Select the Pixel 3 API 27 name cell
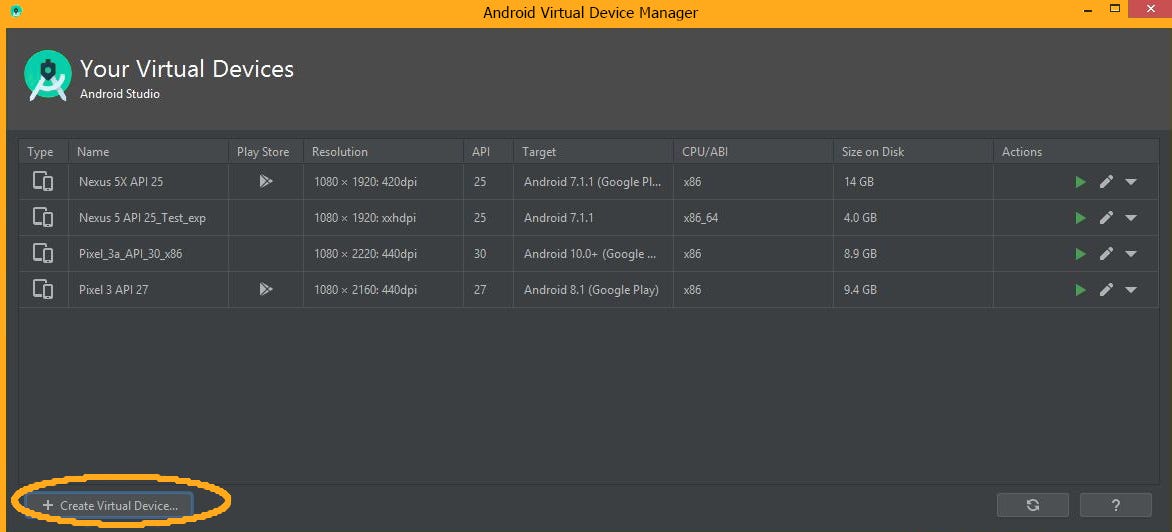The width and height of the screenshot is (1172, 532). (148, 289)
